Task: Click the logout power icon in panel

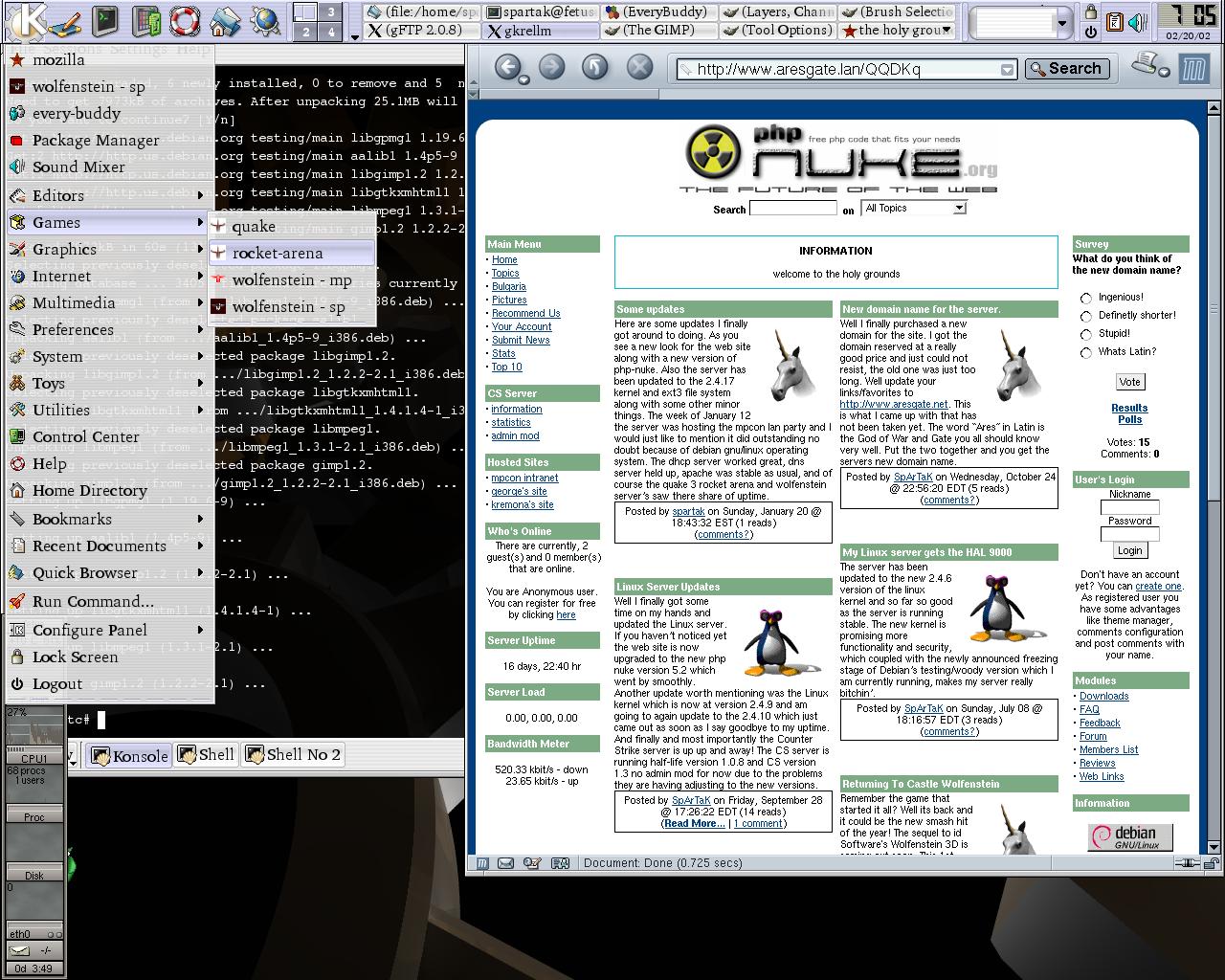Action: coord(1090,31)
